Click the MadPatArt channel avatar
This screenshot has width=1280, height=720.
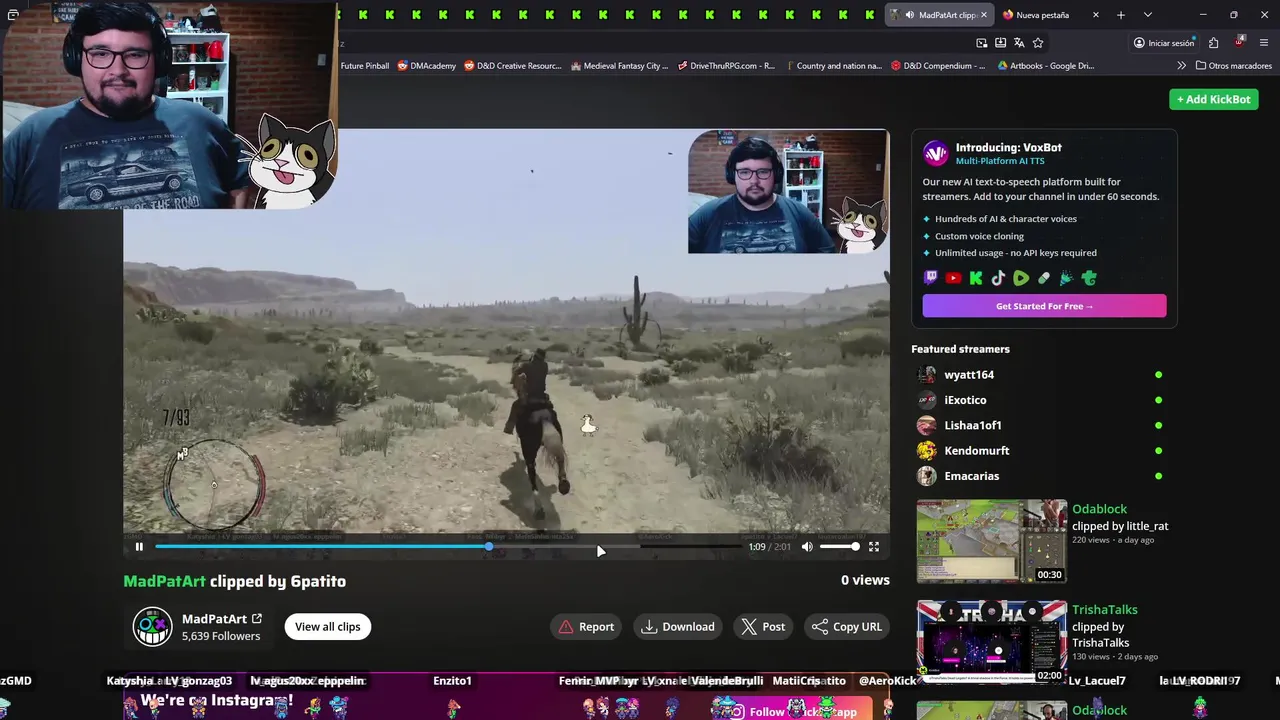click(152, 627)
